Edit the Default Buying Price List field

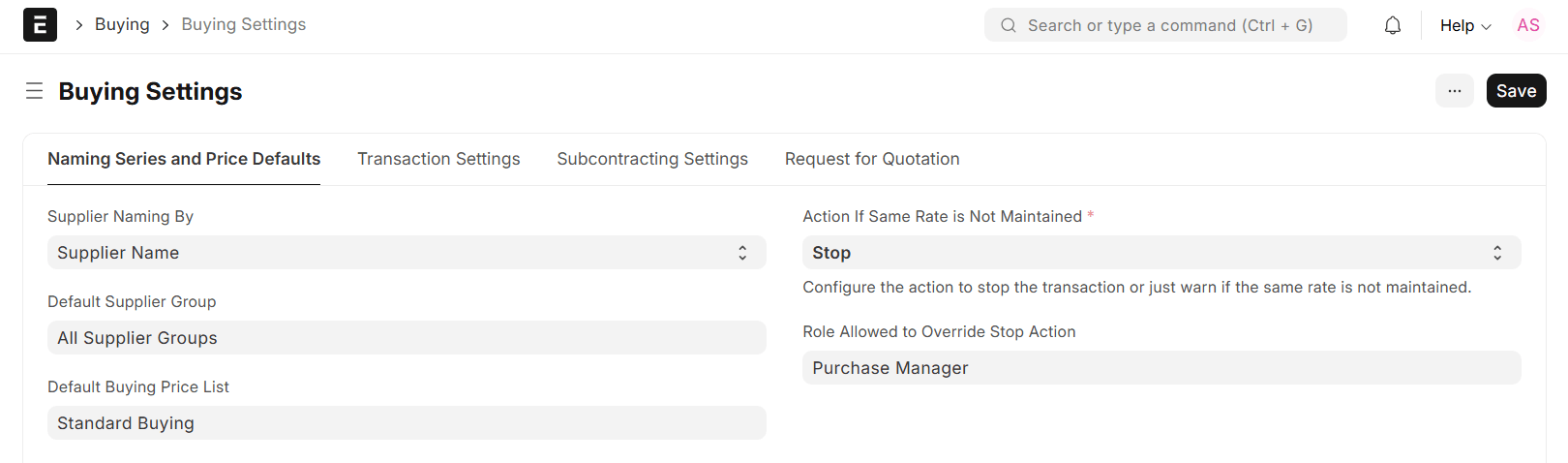pos(407,423)
